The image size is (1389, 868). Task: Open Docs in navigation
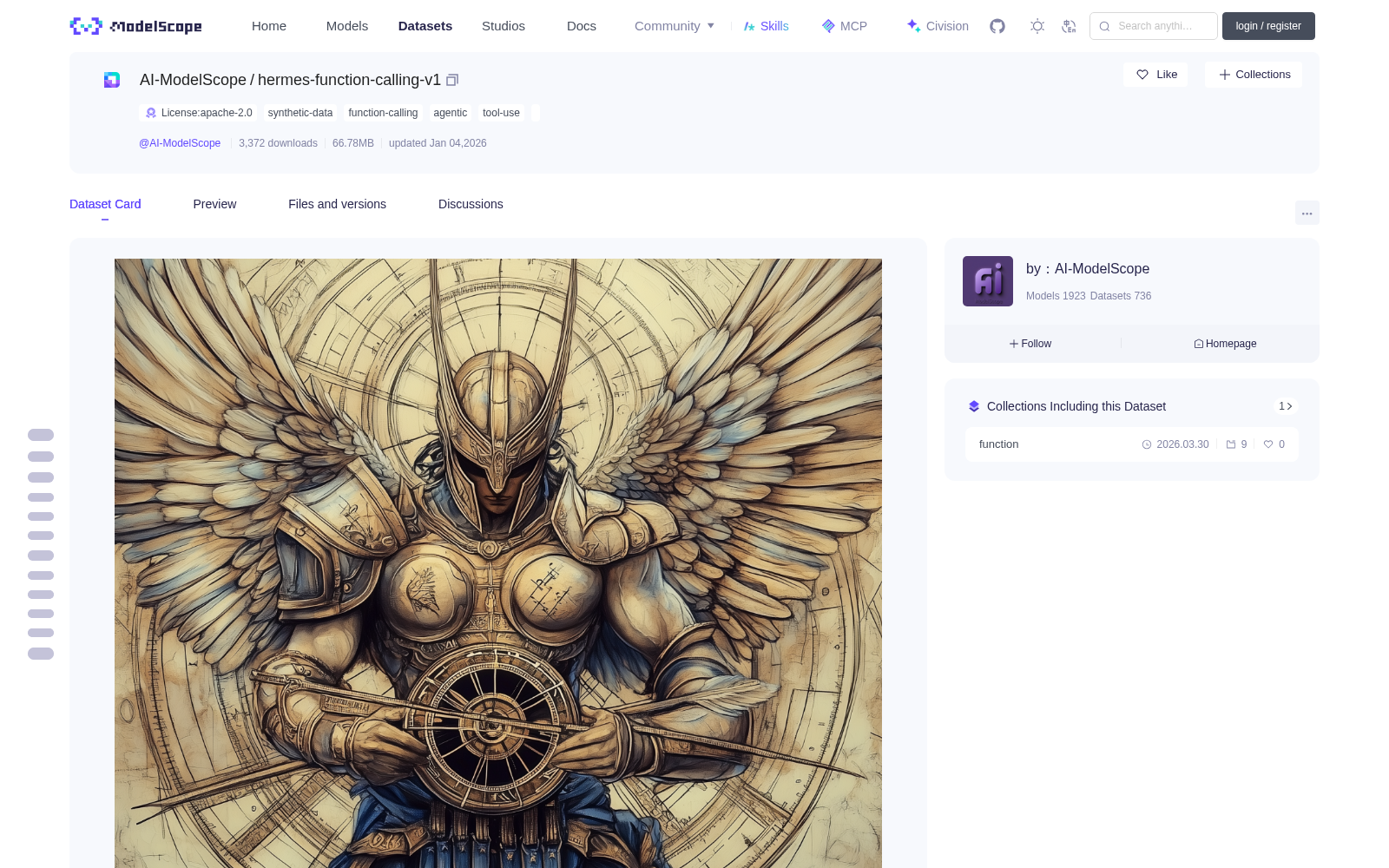(x=582, y=26)
